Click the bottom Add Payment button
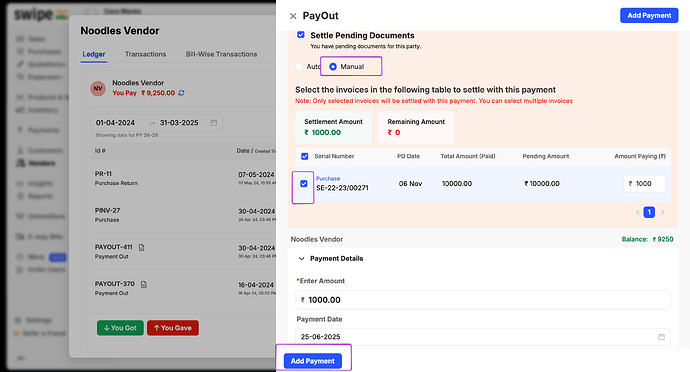 coord(312,361)
